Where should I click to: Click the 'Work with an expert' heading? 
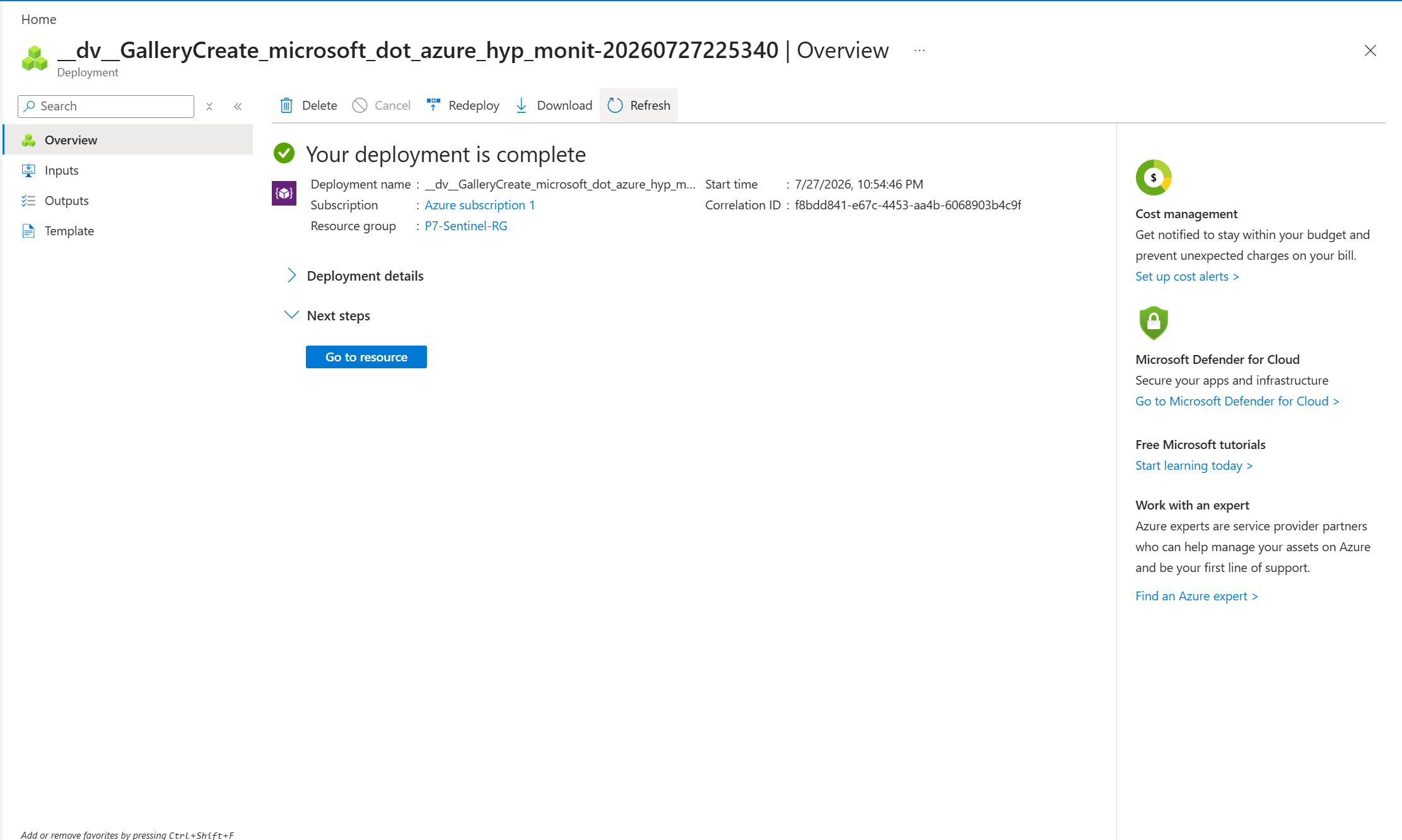point(1192,505)
